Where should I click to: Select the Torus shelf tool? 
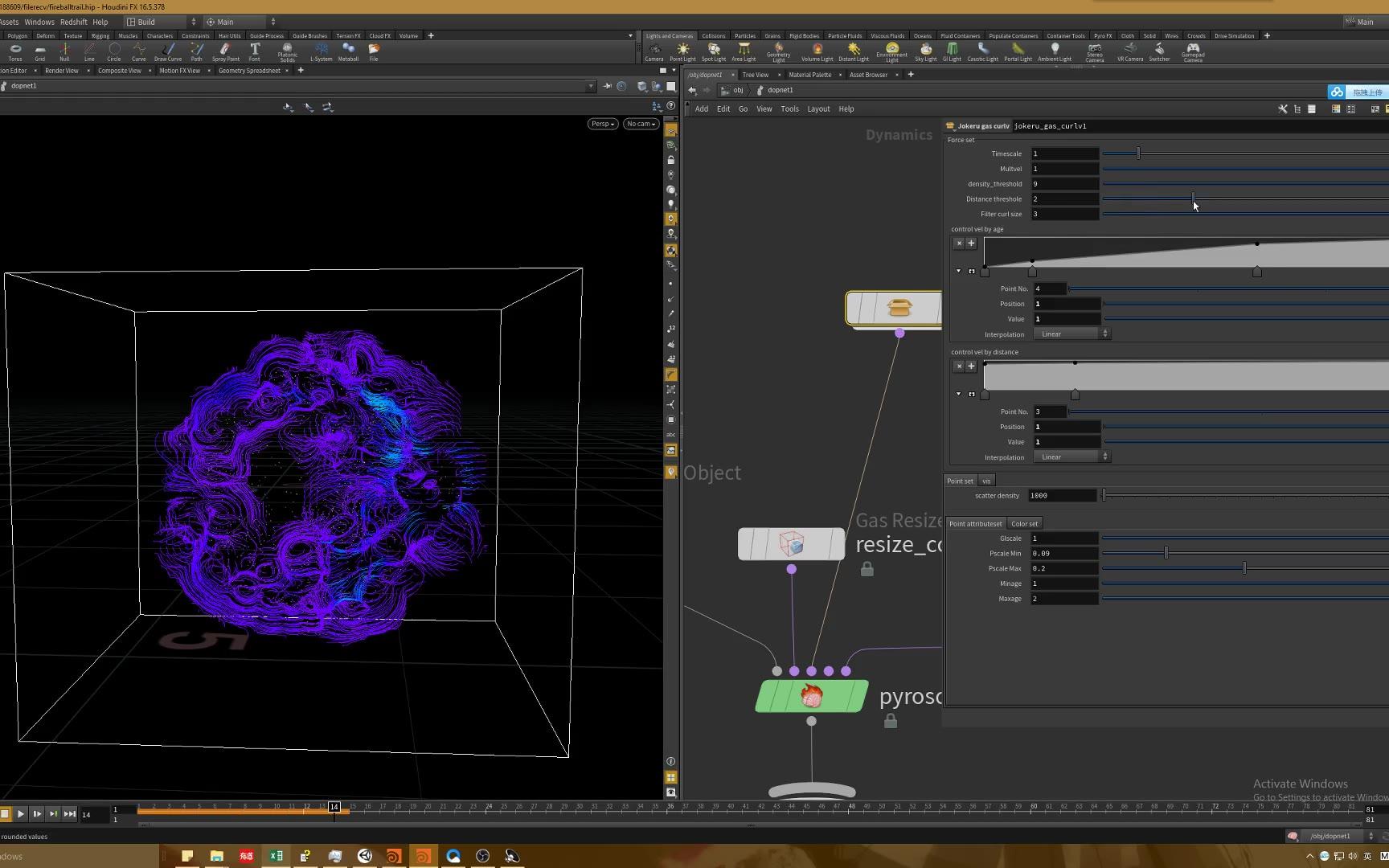coord(15,52)
